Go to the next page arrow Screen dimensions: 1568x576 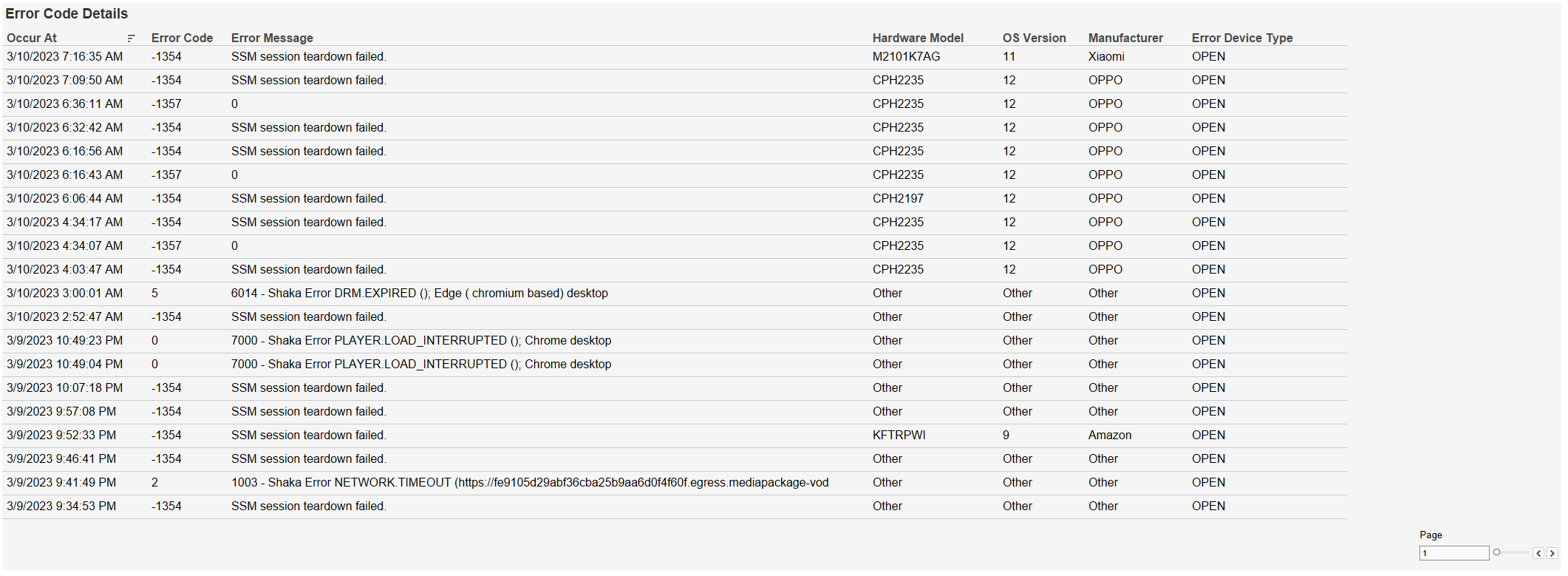1552,553
